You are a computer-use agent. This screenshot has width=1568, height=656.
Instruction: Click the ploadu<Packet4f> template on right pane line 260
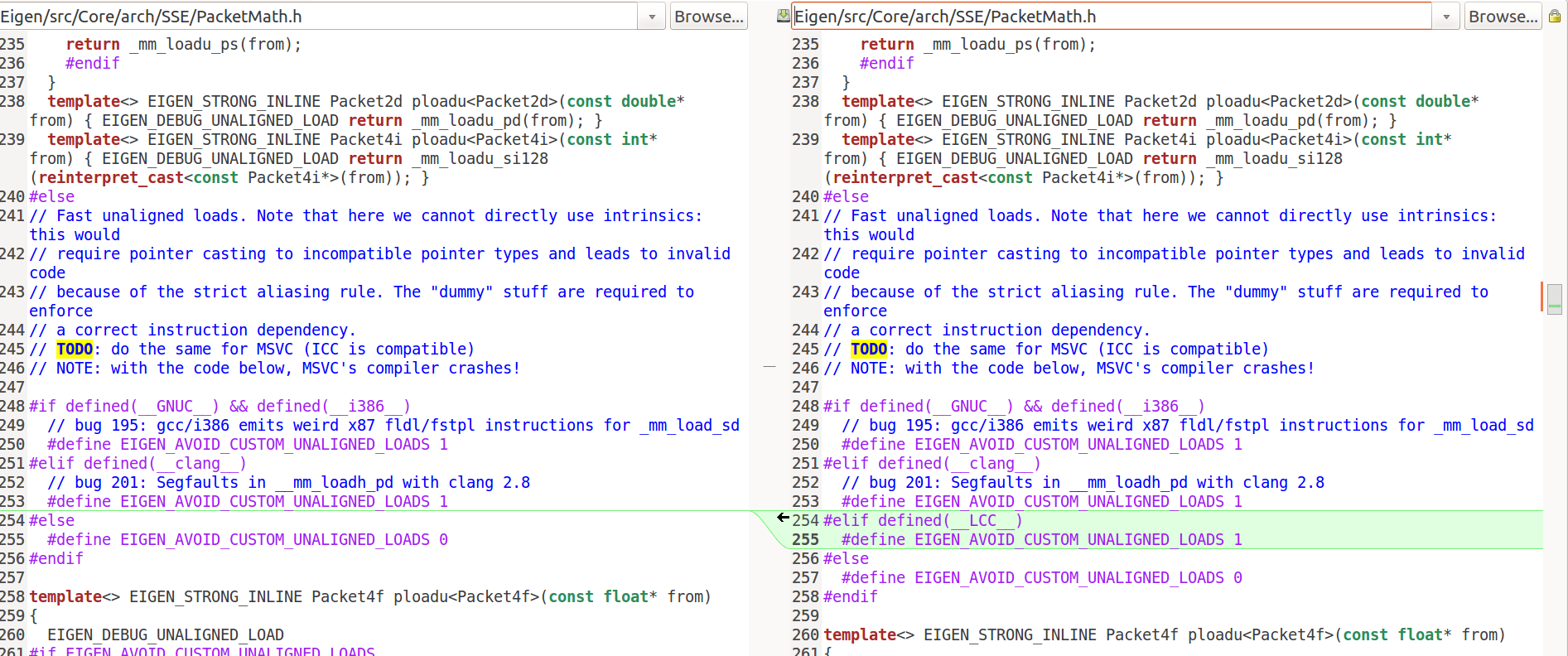(1165, 635)
